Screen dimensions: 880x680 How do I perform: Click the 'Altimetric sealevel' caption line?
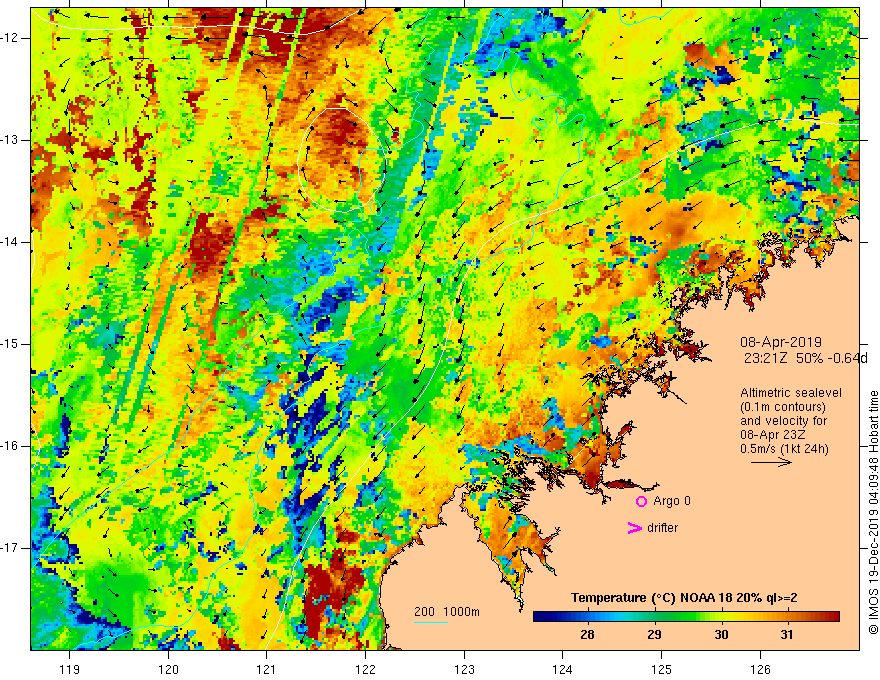tap(791, 393)
